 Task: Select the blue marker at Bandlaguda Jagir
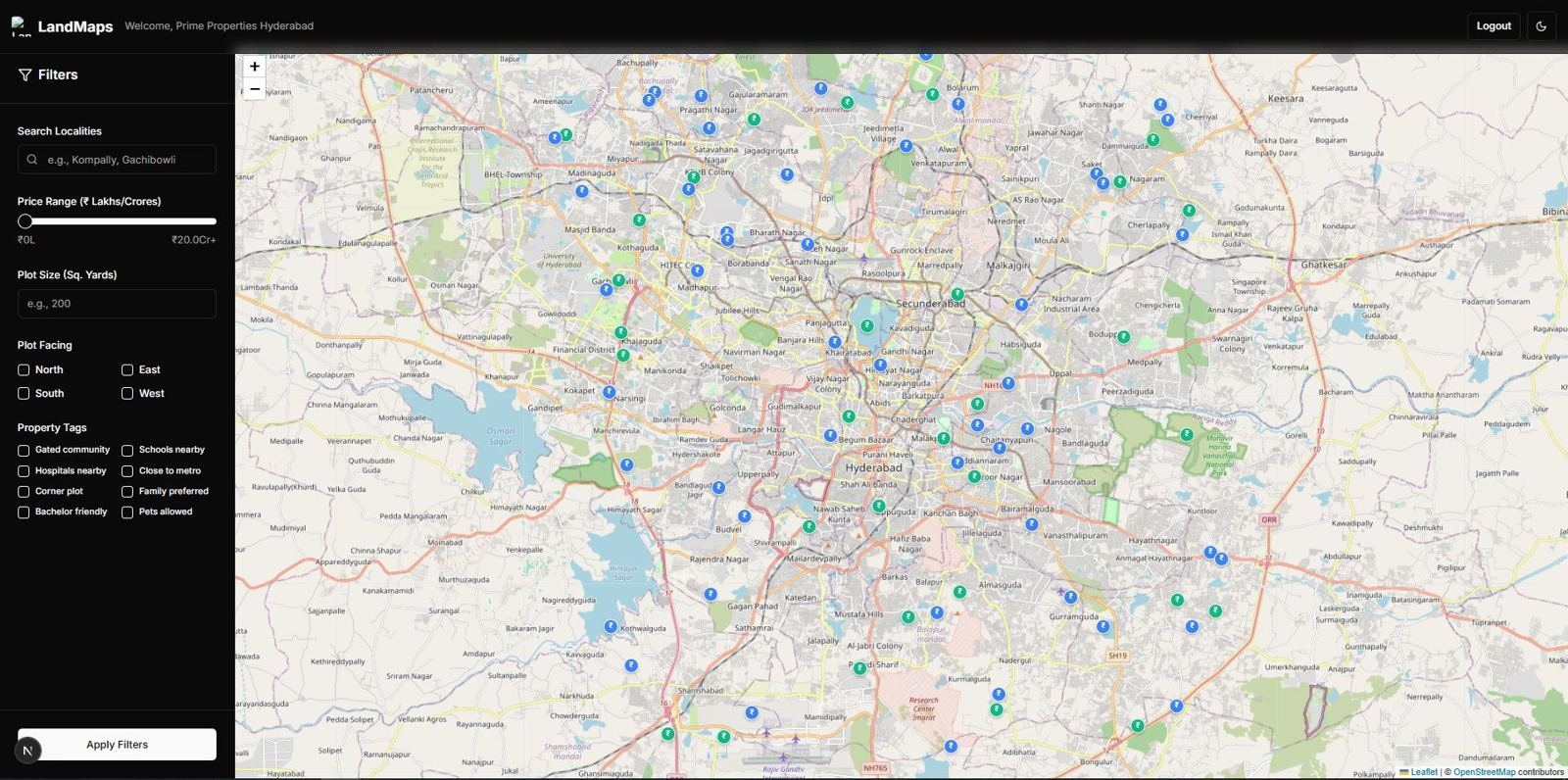click(x=719, y=487)
